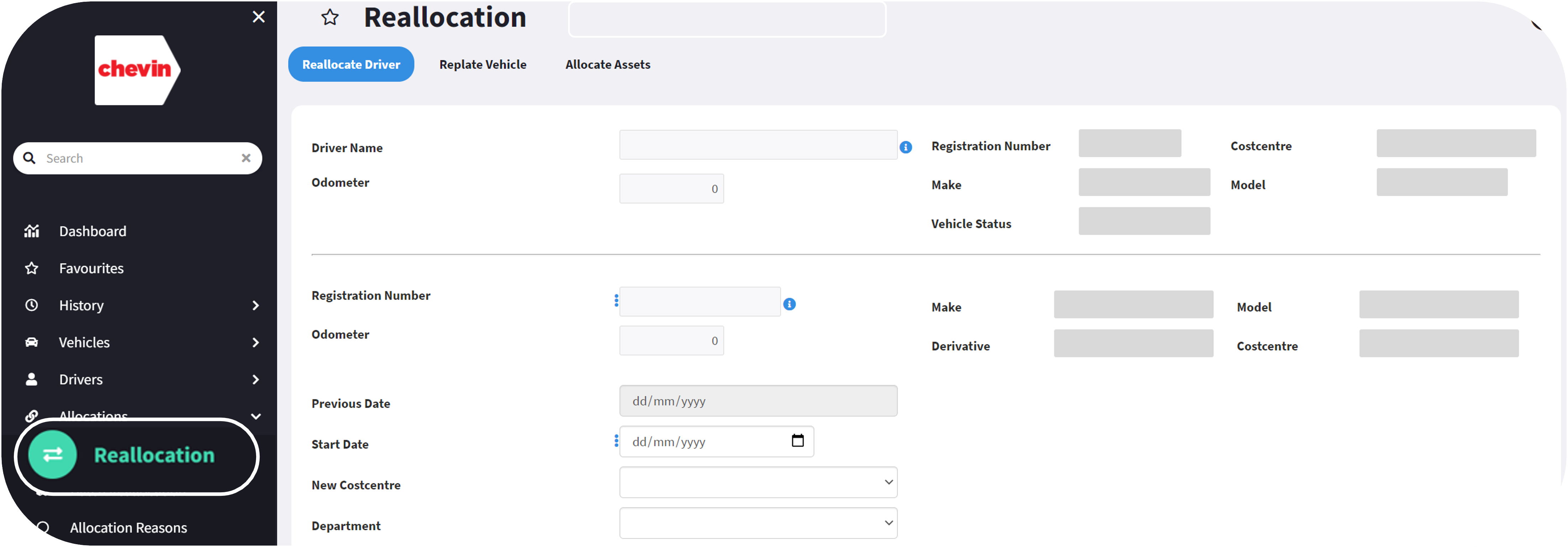Open Allocation Reasons in sidebar
Viewport: 1568px width, 547px height.
click(x=128, y=528)
